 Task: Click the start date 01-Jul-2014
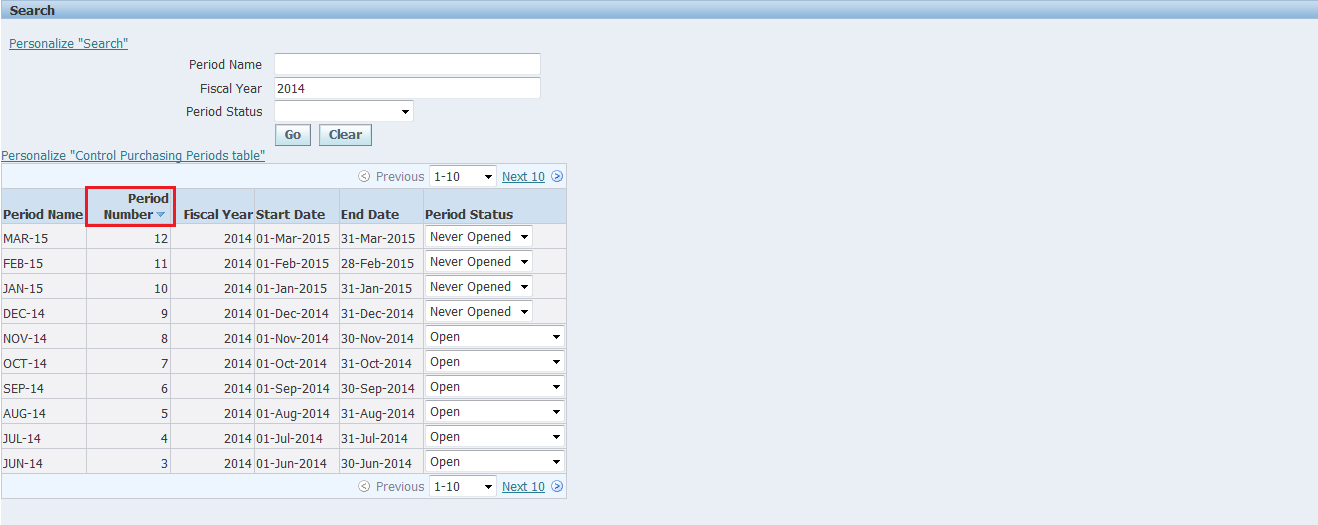pos(290,439)
